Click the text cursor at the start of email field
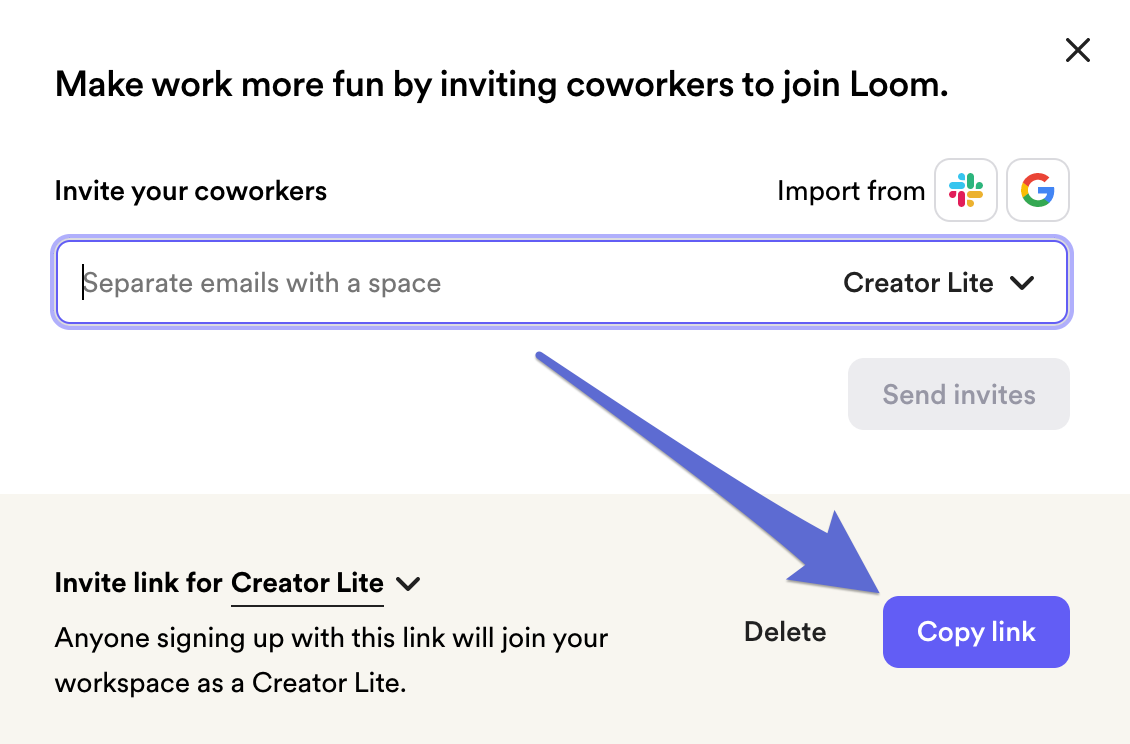The image size is (1130, 744). [x=83, y=283]
